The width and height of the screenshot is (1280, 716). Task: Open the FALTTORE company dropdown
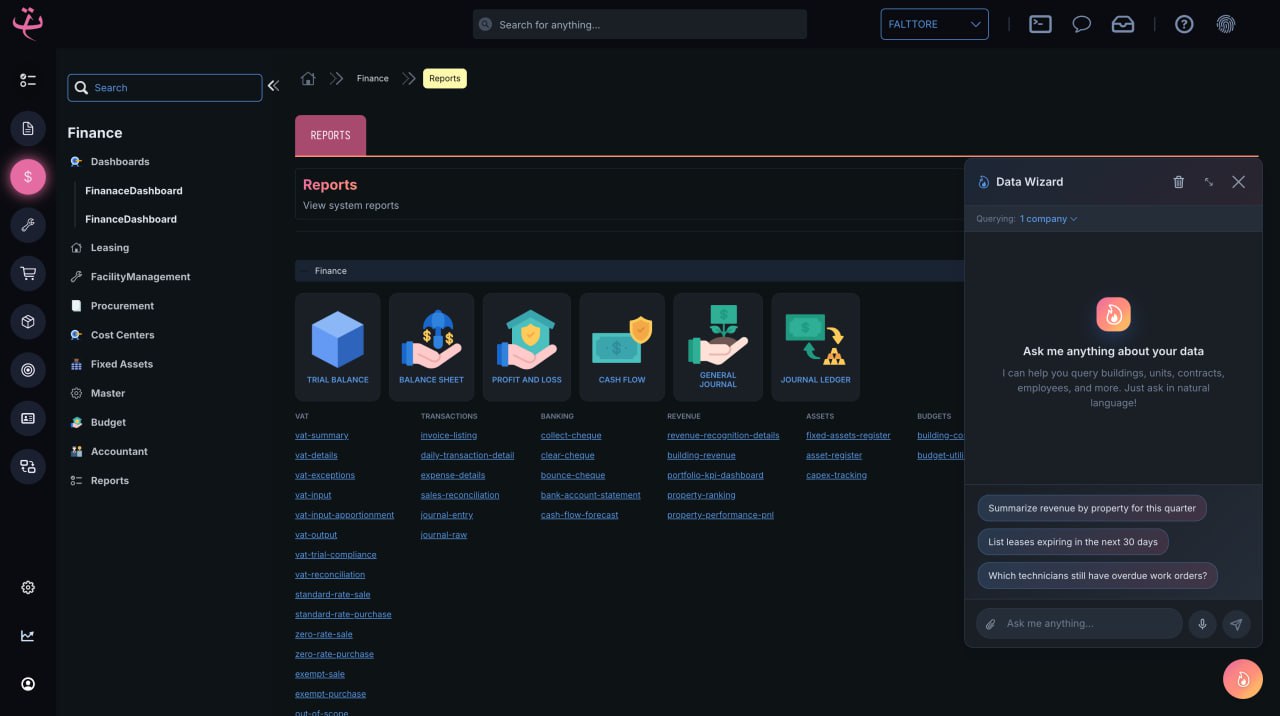(934, 24)
